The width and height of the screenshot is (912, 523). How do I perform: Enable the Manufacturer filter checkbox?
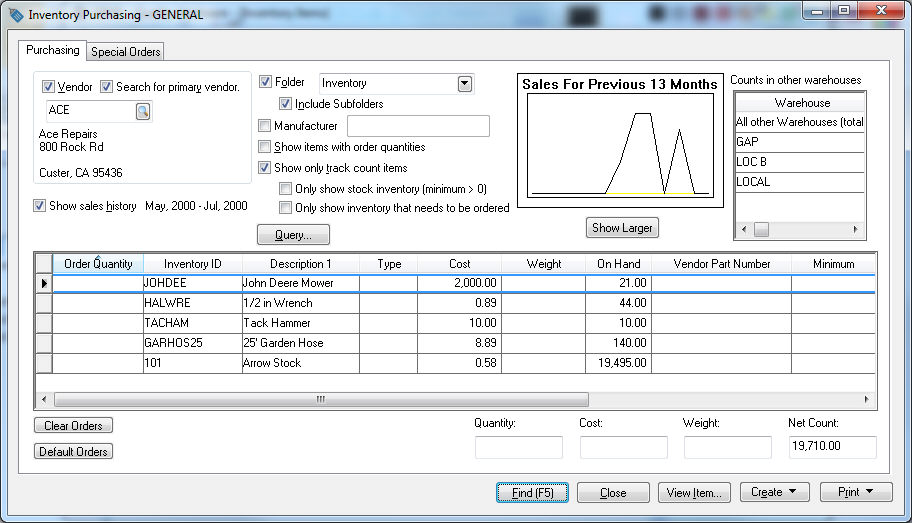[x=265, y=126]
